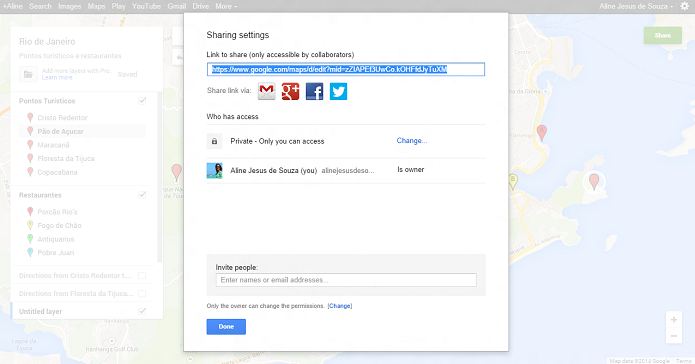695x364 pixels.
Task: Click Aline Jesus de Souza profile picture
Action: coord(215,170)
